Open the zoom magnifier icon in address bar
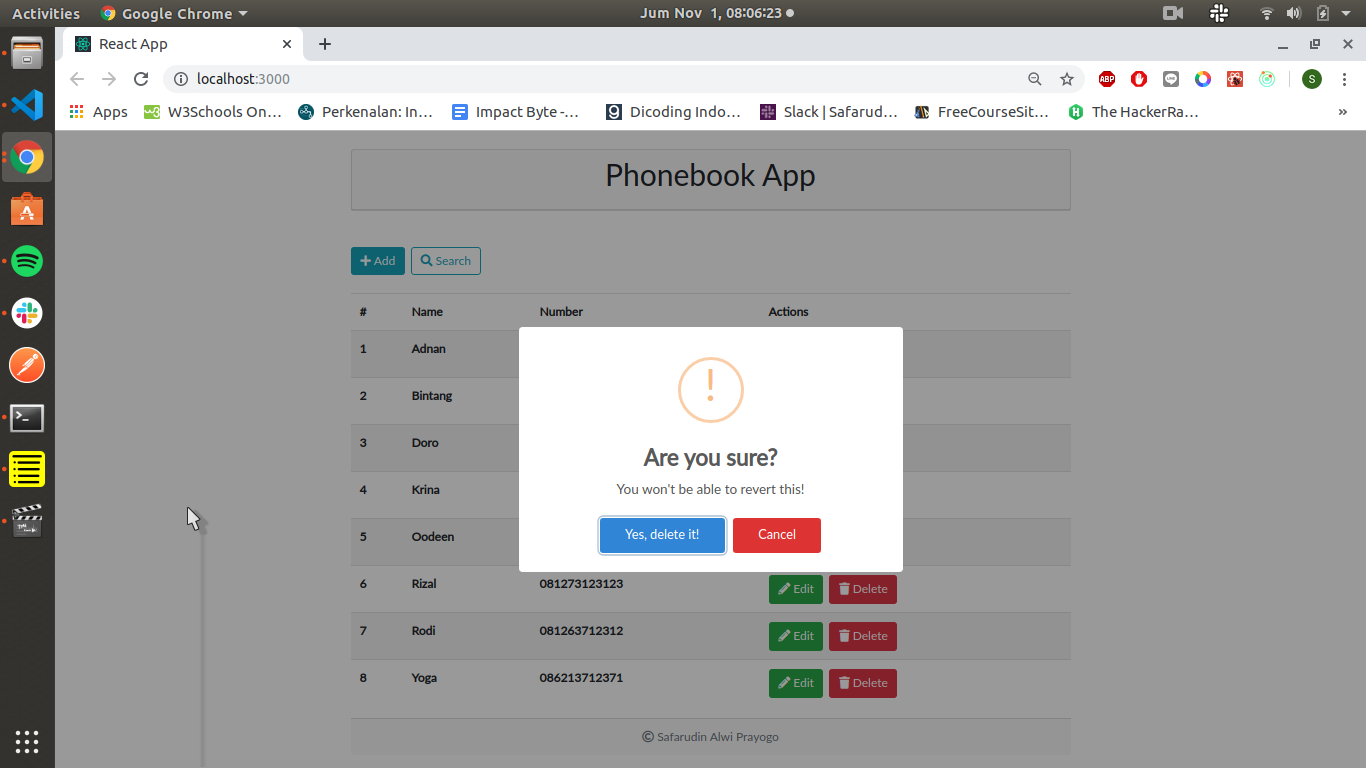This screenshot has height=768, width=1366. (1035, 79)
